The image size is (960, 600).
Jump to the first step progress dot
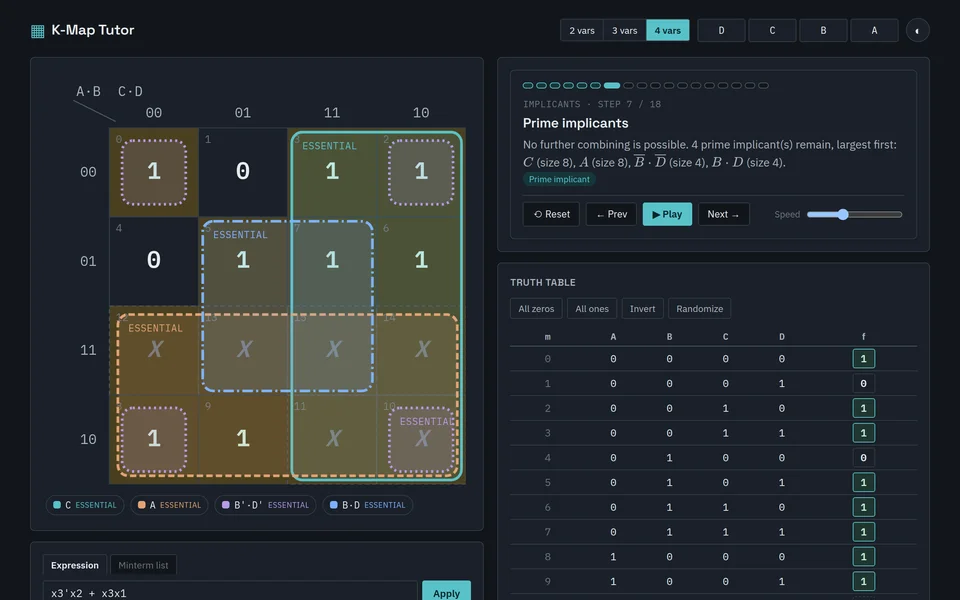click(528, 86)
